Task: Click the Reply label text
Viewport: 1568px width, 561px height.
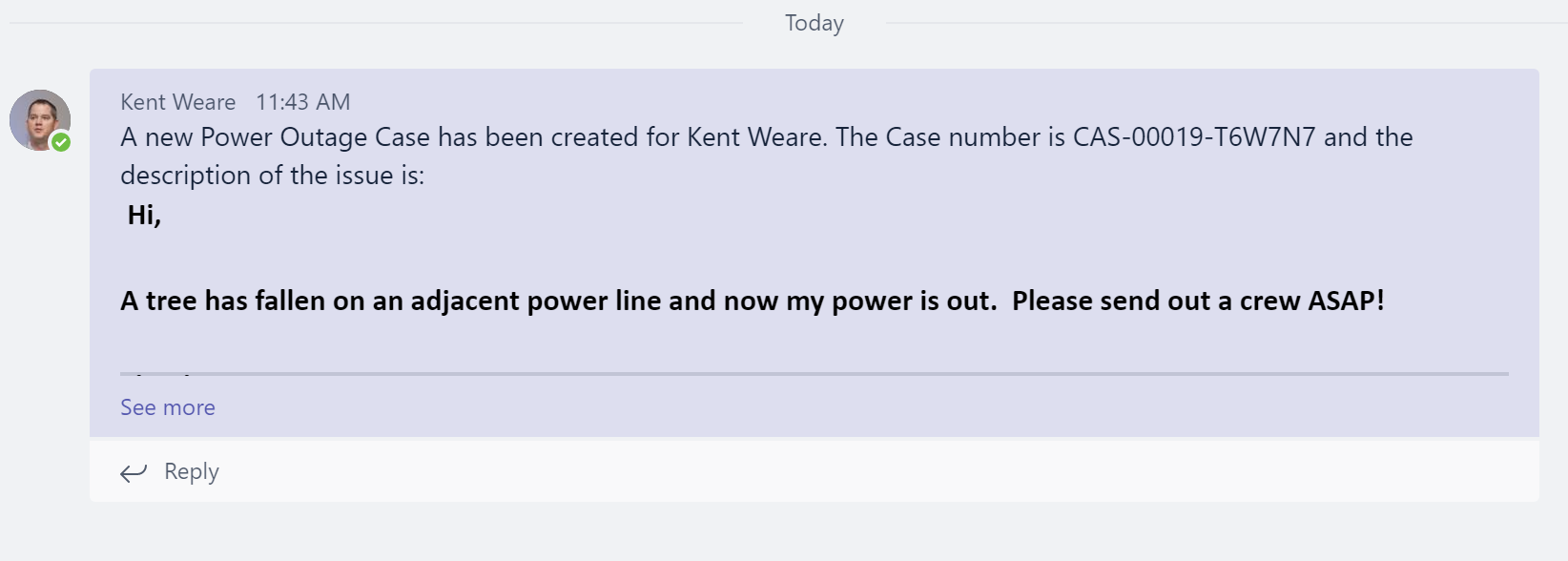Action: coord(192,471)
